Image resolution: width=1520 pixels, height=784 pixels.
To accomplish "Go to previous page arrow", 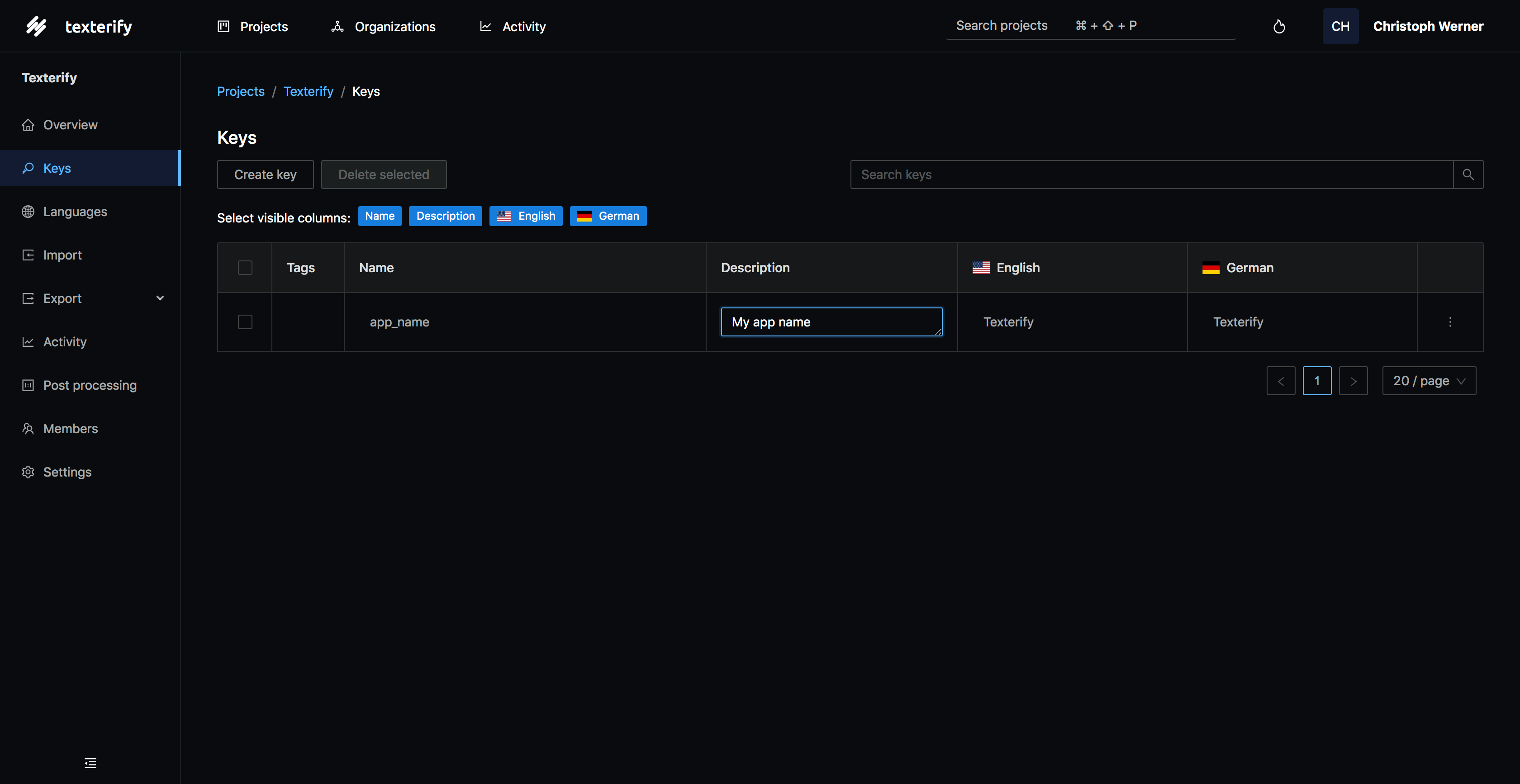I will click(1280, 381).
